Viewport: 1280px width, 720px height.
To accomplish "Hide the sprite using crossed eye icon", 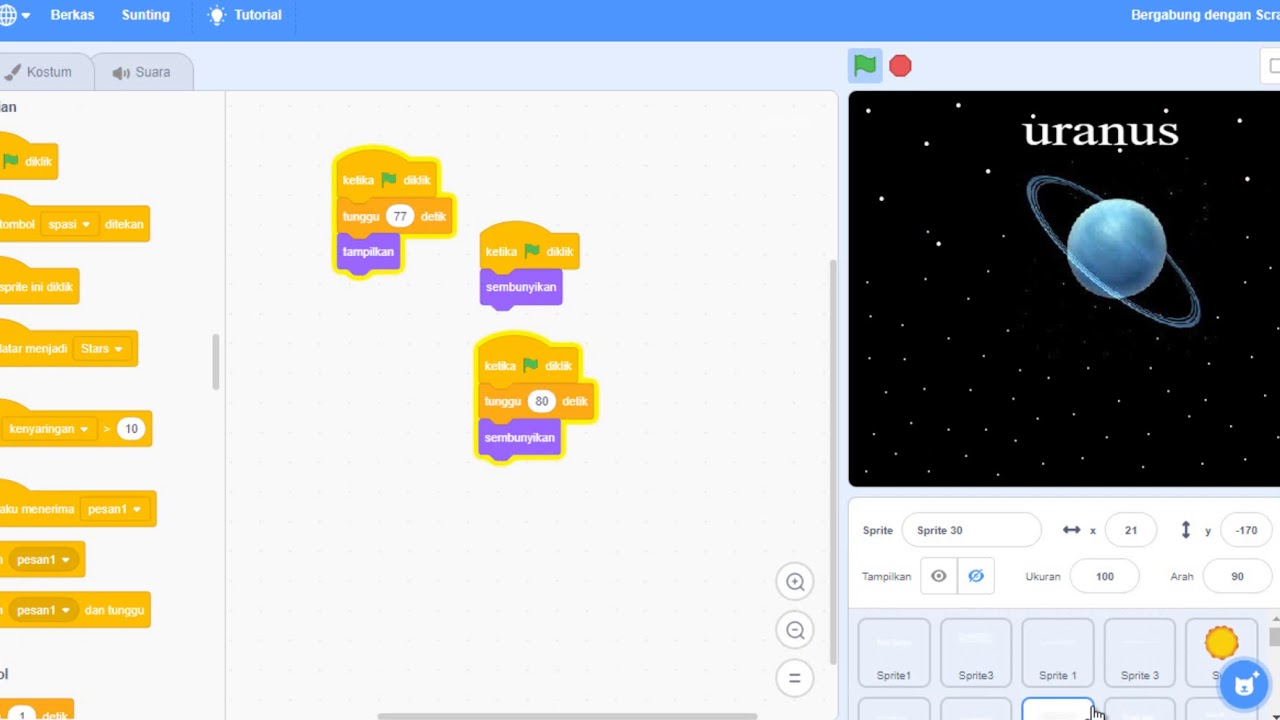I will point(976,576).
